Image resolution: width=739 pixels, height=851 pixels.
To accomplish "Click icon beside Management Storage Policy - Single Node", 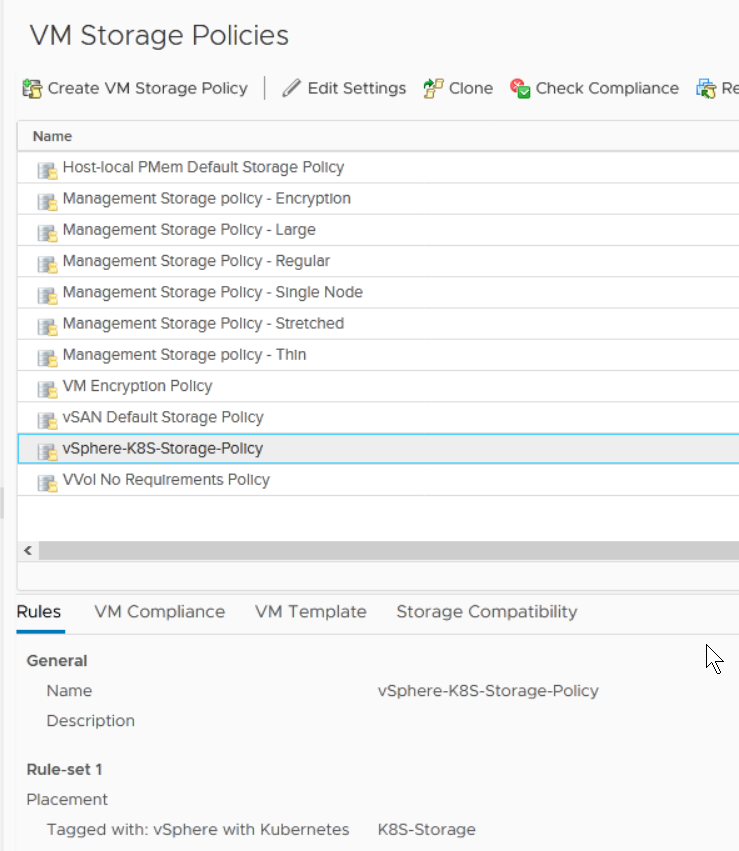I will coord(47,295).
